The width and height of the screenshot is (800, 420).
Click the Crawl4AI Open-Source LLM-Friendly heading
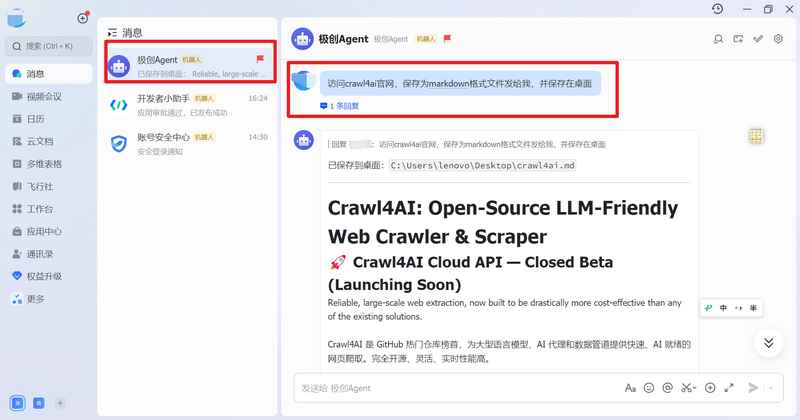coord(503,223)
